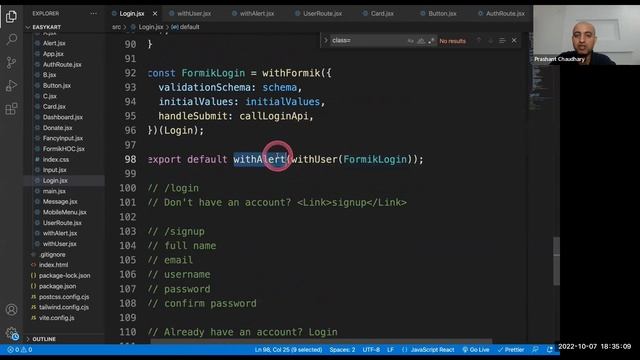The width and height of the screenshot is (640, 360).
Task: Open Explorer more actions ellipsis
Action: tap(93, 13)
